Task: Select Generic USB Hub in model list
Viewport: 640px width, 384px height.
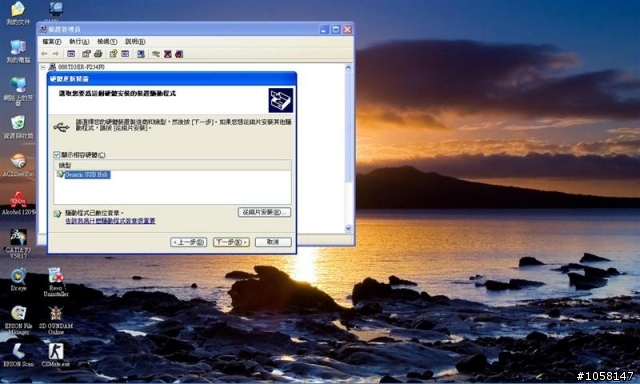Action: [87, 175]
